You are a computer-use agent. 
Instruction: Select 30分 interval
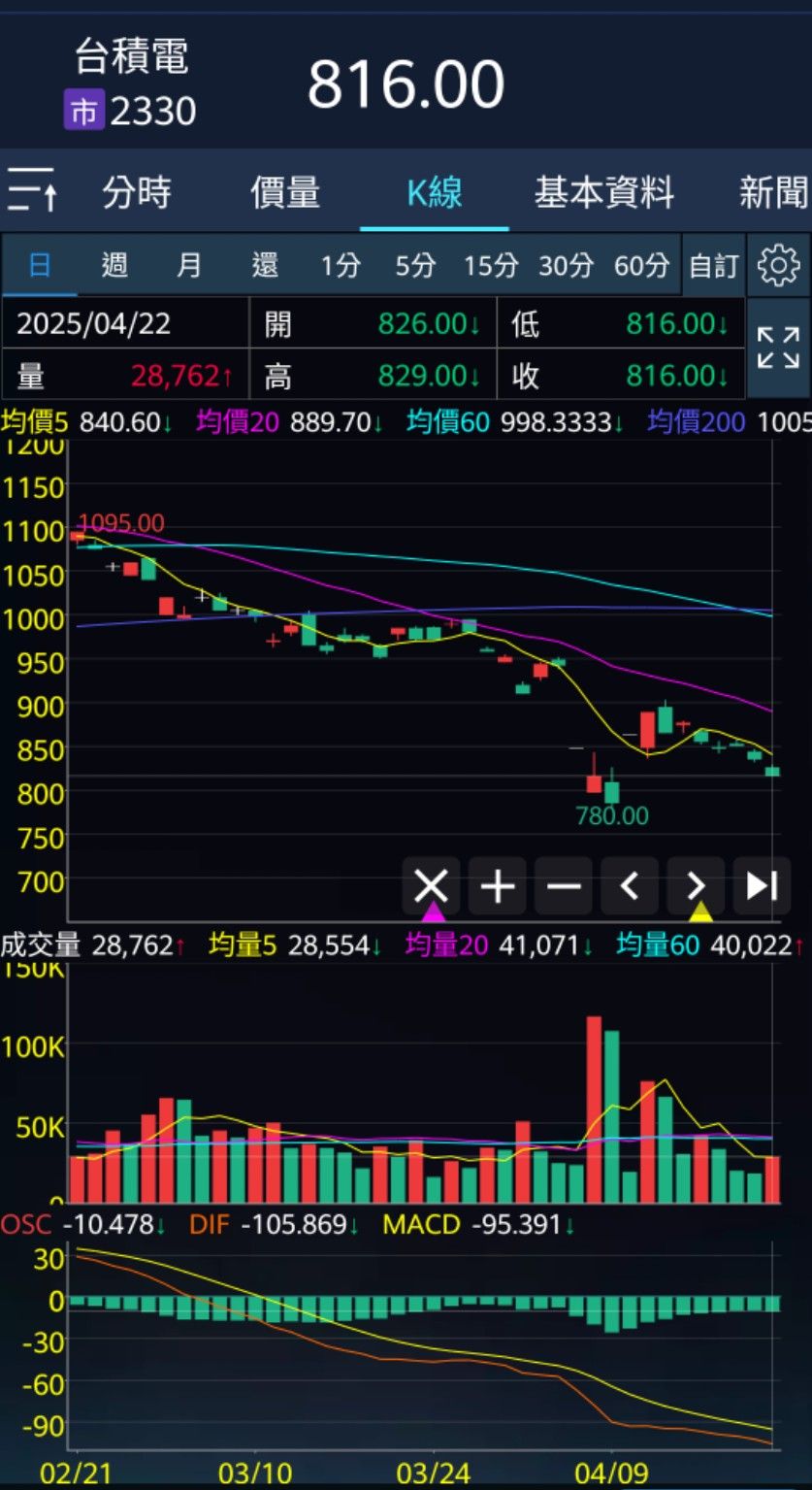tap(566, 264)
